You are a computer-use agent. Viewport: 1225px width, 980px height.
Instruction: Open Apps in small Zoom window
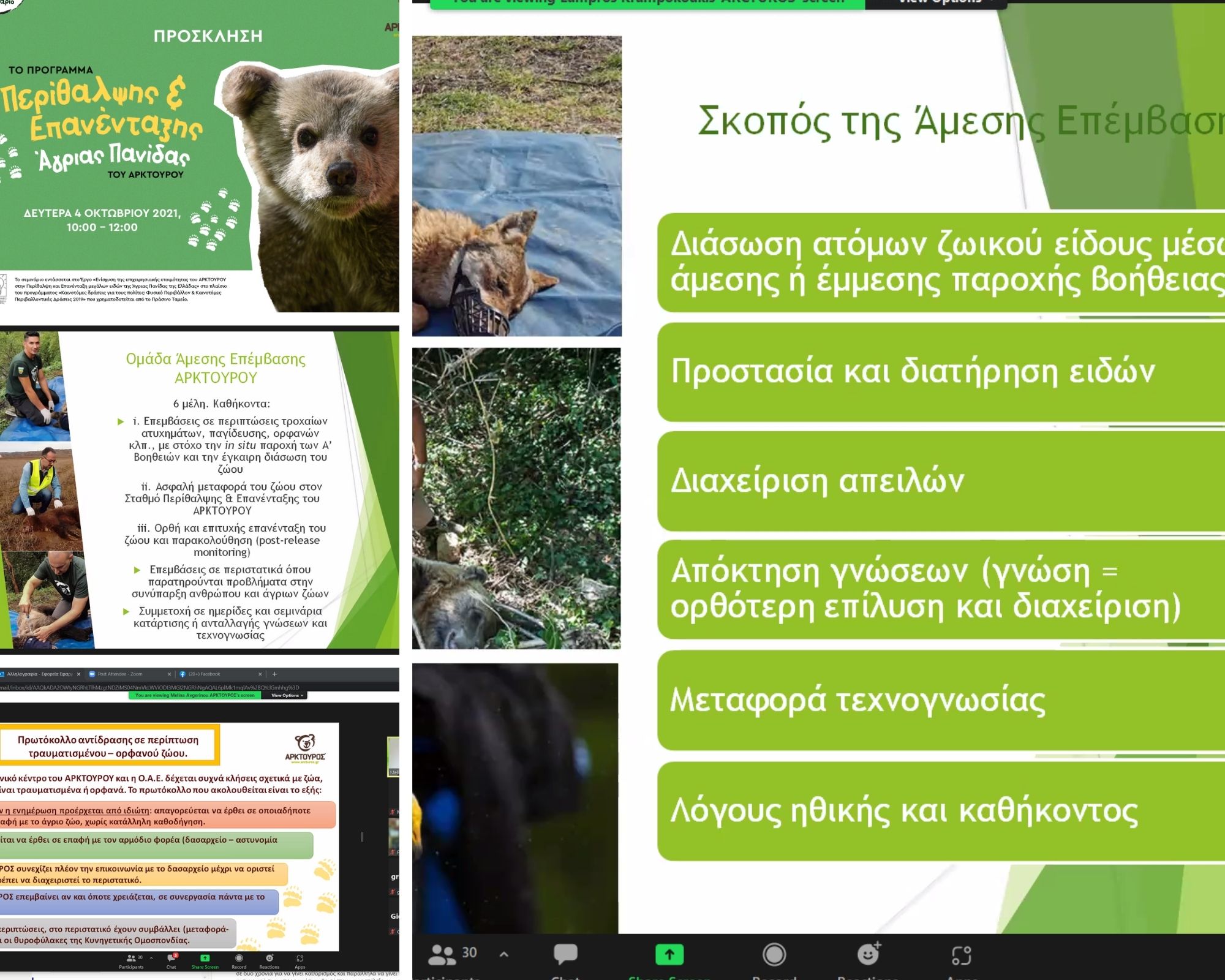[300, 961]
